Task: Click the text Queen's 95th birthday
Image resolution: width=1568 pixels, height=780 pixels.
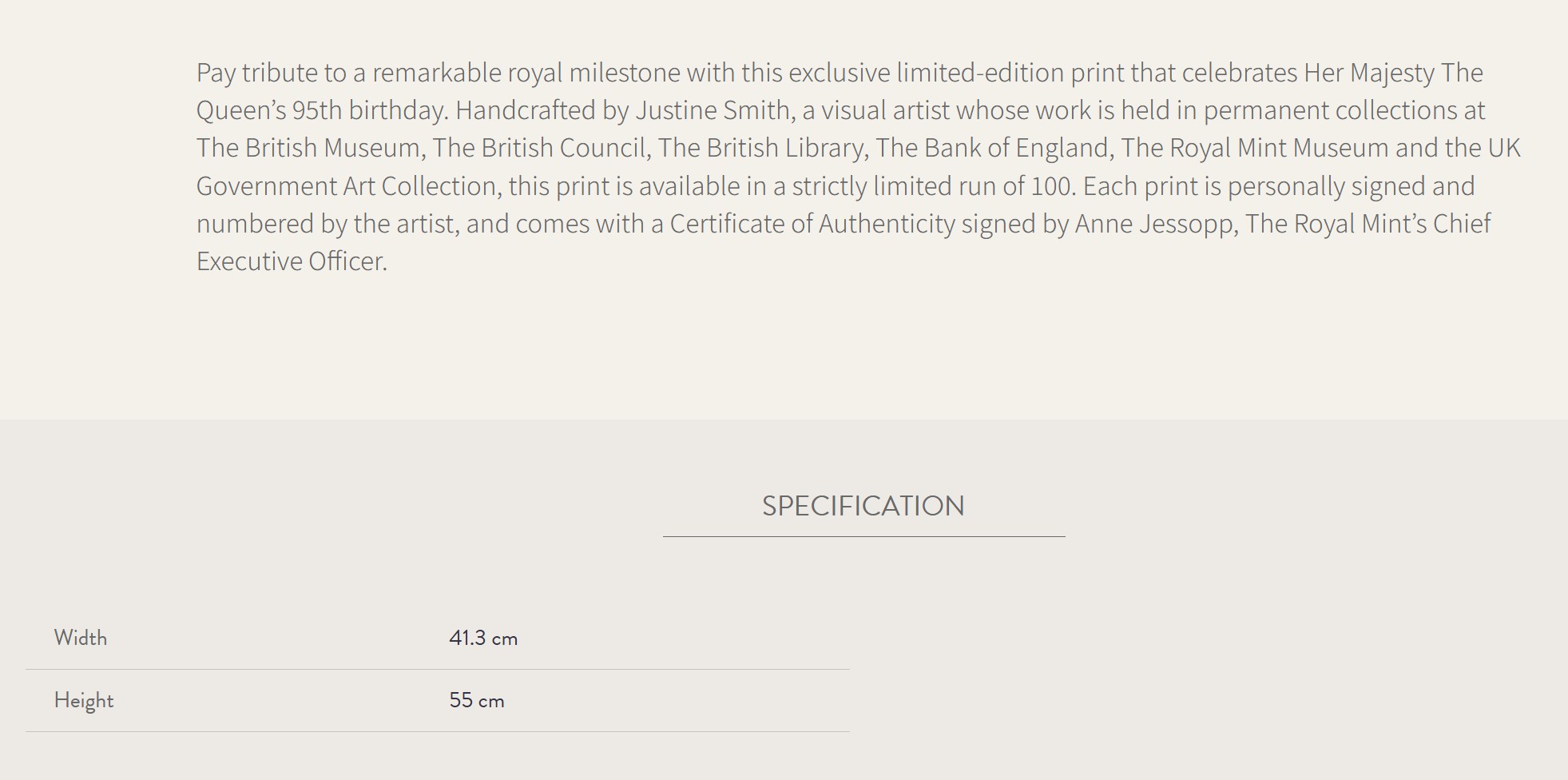Action: point(321,110)
